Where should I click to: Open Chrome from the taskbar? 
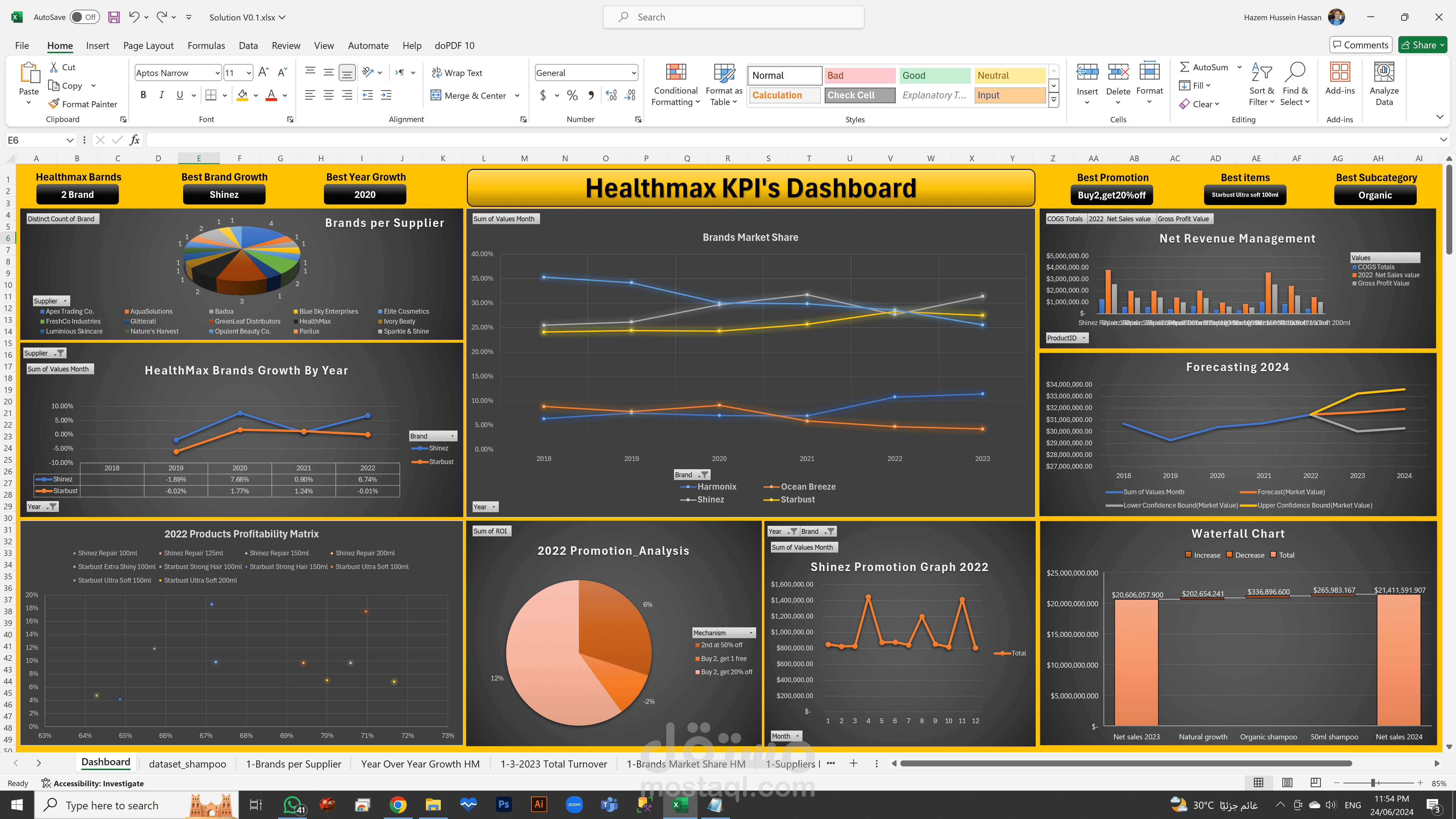pyautogui.click(x=398, y=804)
